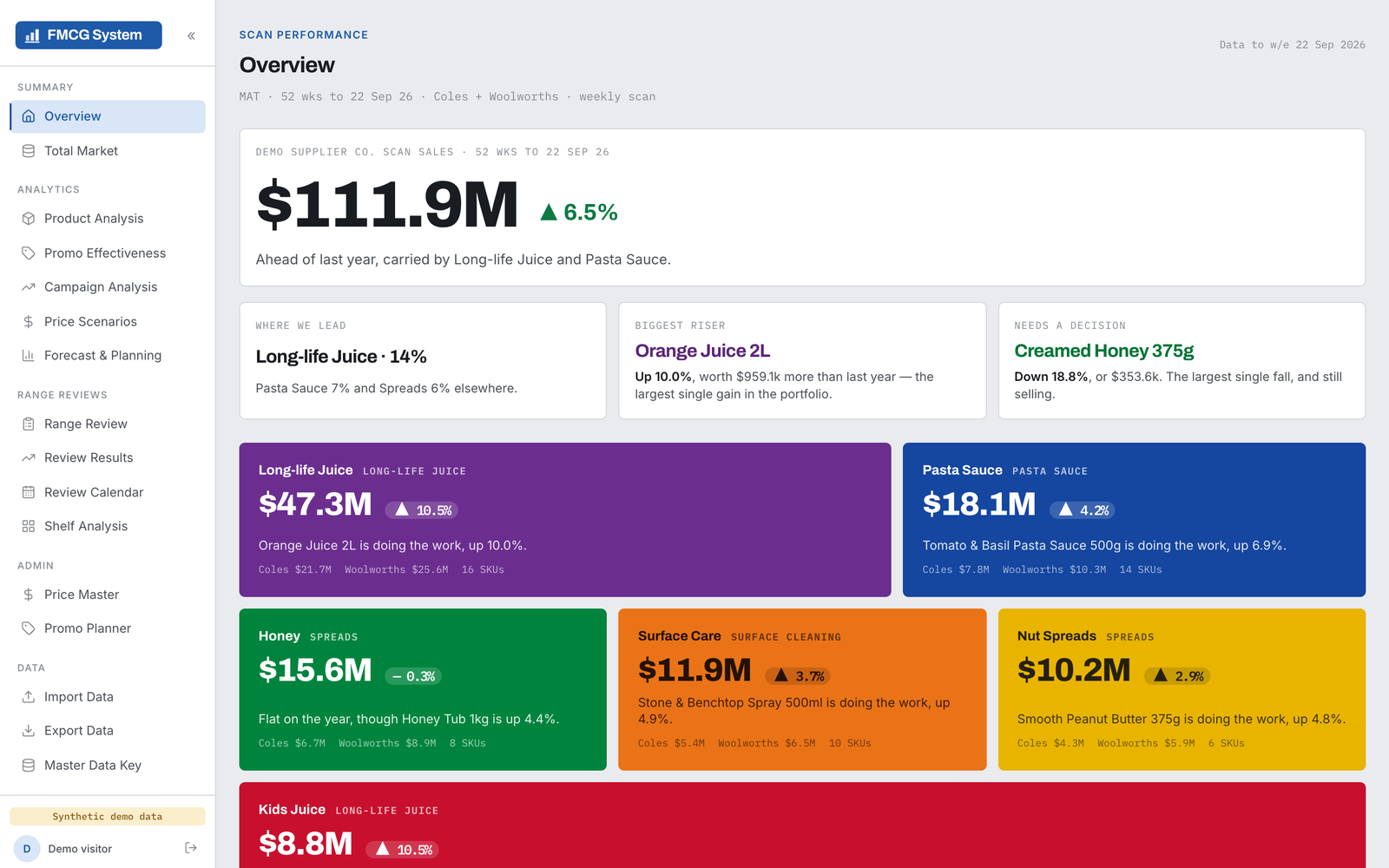This screenshot has width=1389, height=868.
Task: Click the 6.5% growth indicator
Action: (x=579, y=212)
